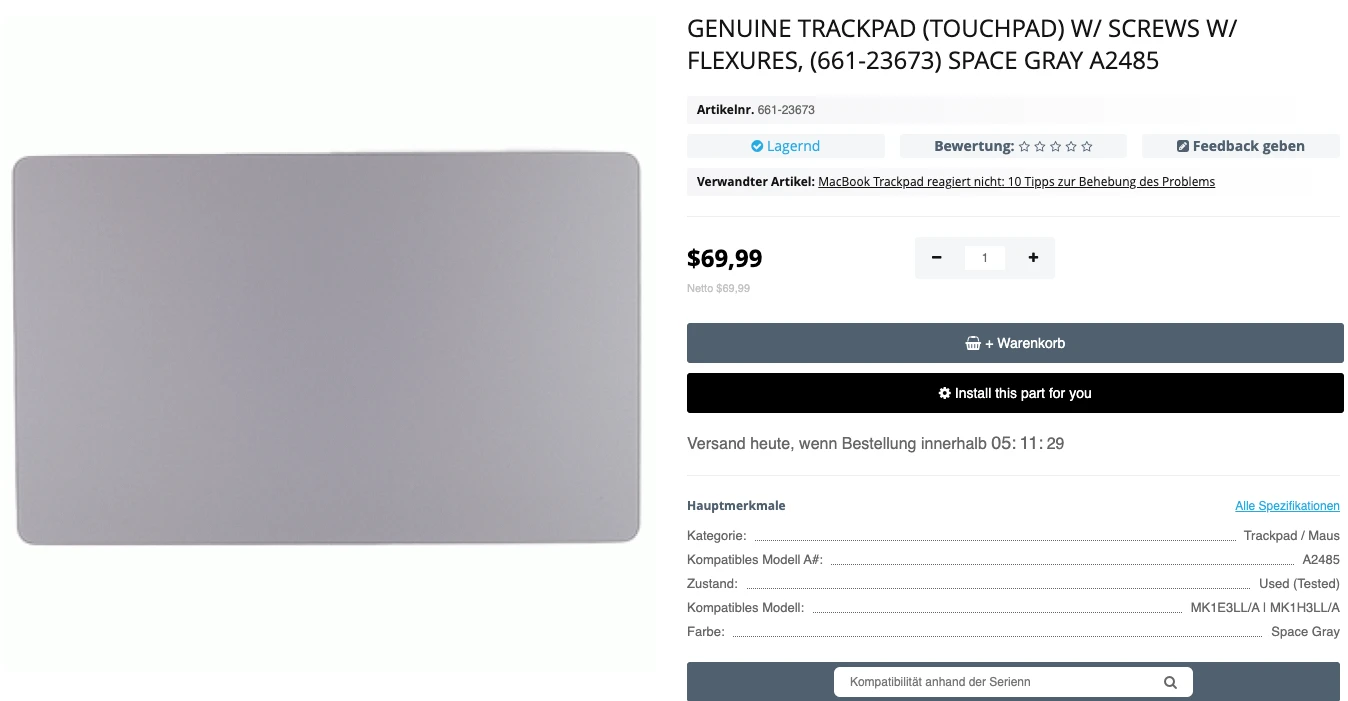
Task: Select the third rating star
Action: 1056,147
